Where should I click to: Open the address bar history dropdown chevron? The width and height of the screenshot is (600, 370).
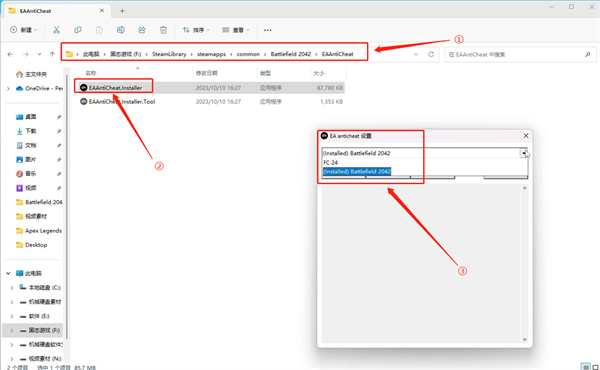coord(416,54)
